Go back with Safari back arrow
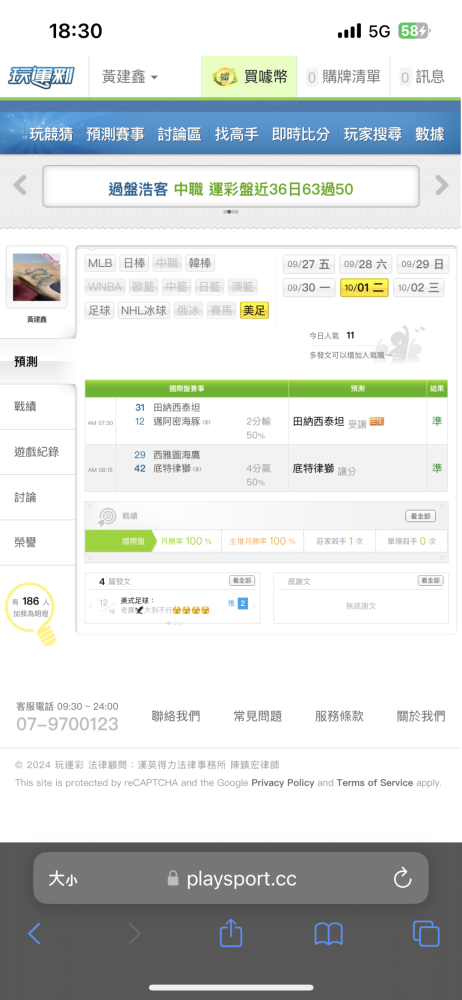Viewport: 462px width, 1000px height. tap(34, 934)
